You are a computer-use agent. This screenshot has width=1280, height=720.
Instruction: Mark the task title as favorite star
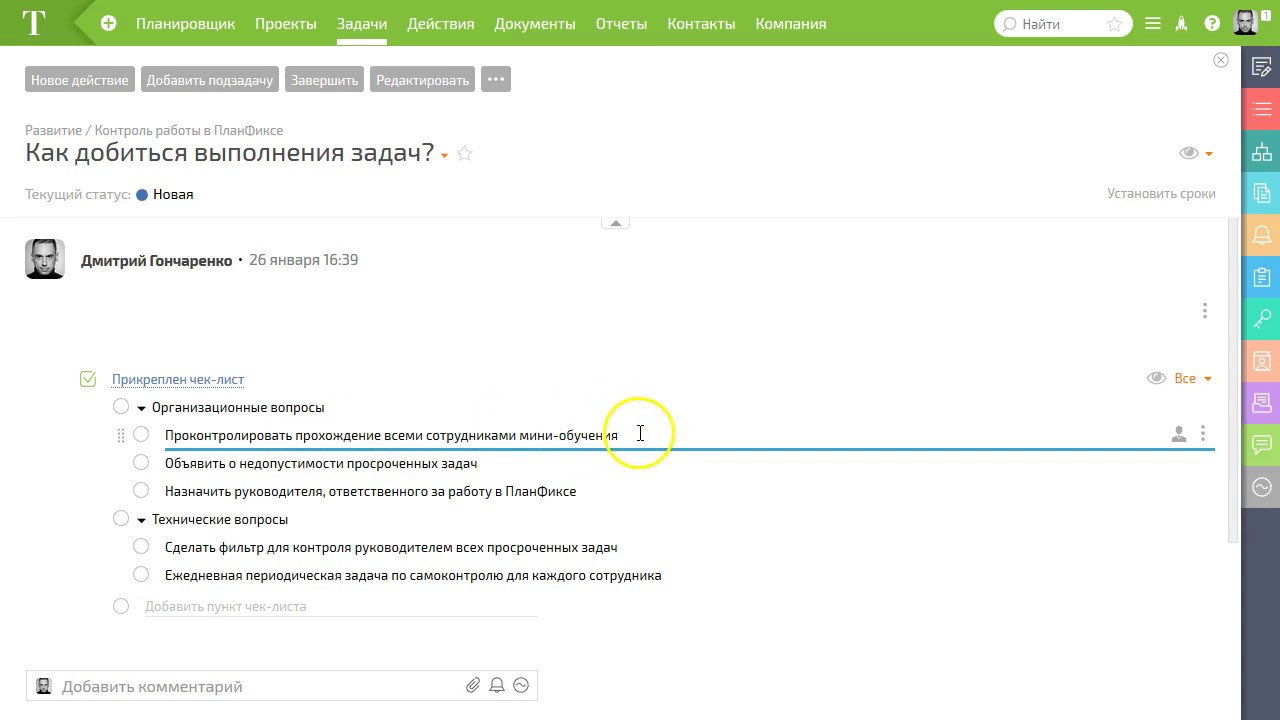pos(464,153)
